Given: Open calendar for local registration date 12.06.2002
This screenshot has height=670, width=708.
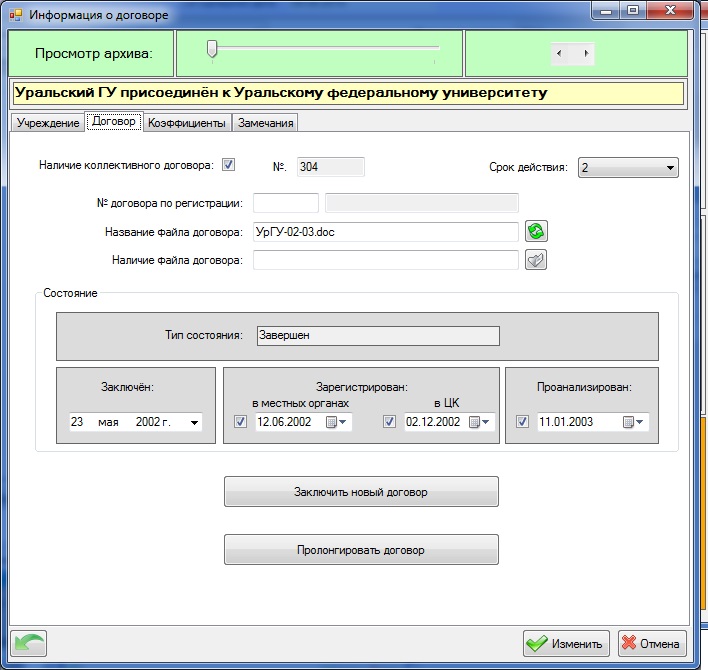Looking at the screenshot, I should [336, 422].
